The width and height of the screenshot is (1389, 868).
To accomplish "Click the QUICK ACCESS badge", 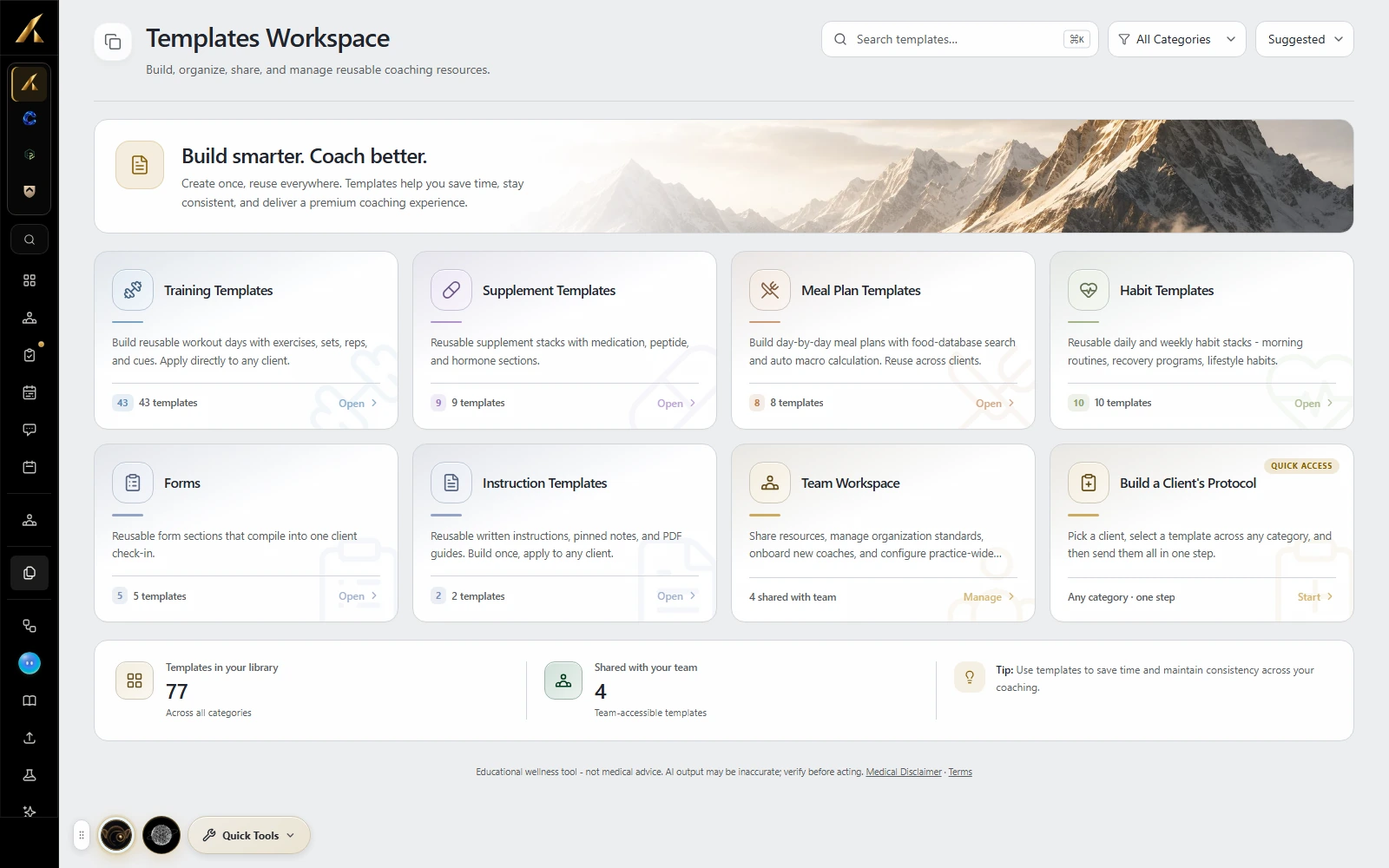I will tap(1301, 466).
